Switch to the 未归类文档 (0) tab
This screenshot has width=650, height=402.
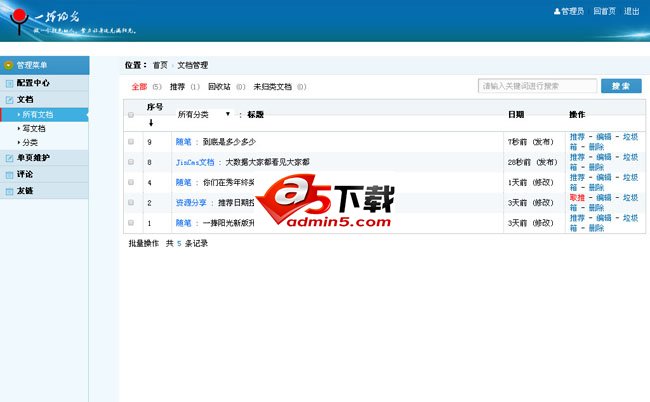[x=280, y=87]
